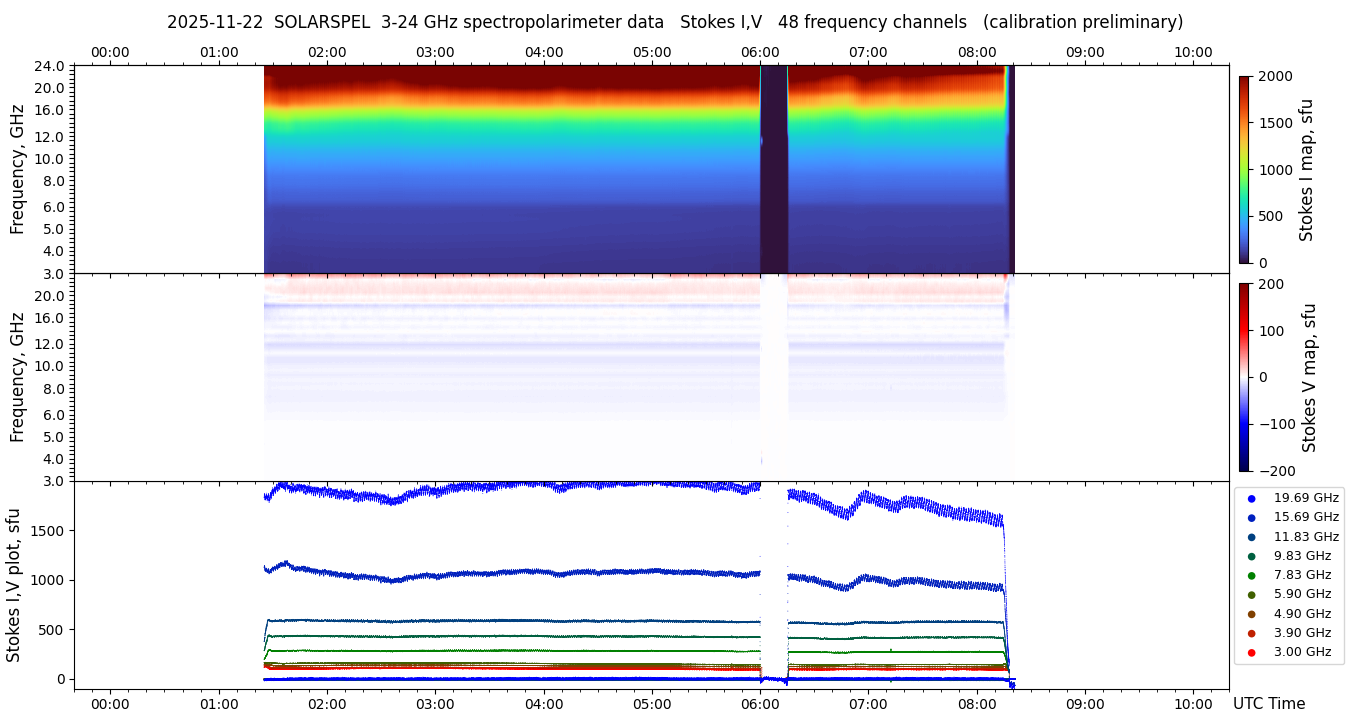
Task: Click the 15.69 GHz legend dot
Action: click(x=1251, y=517)
